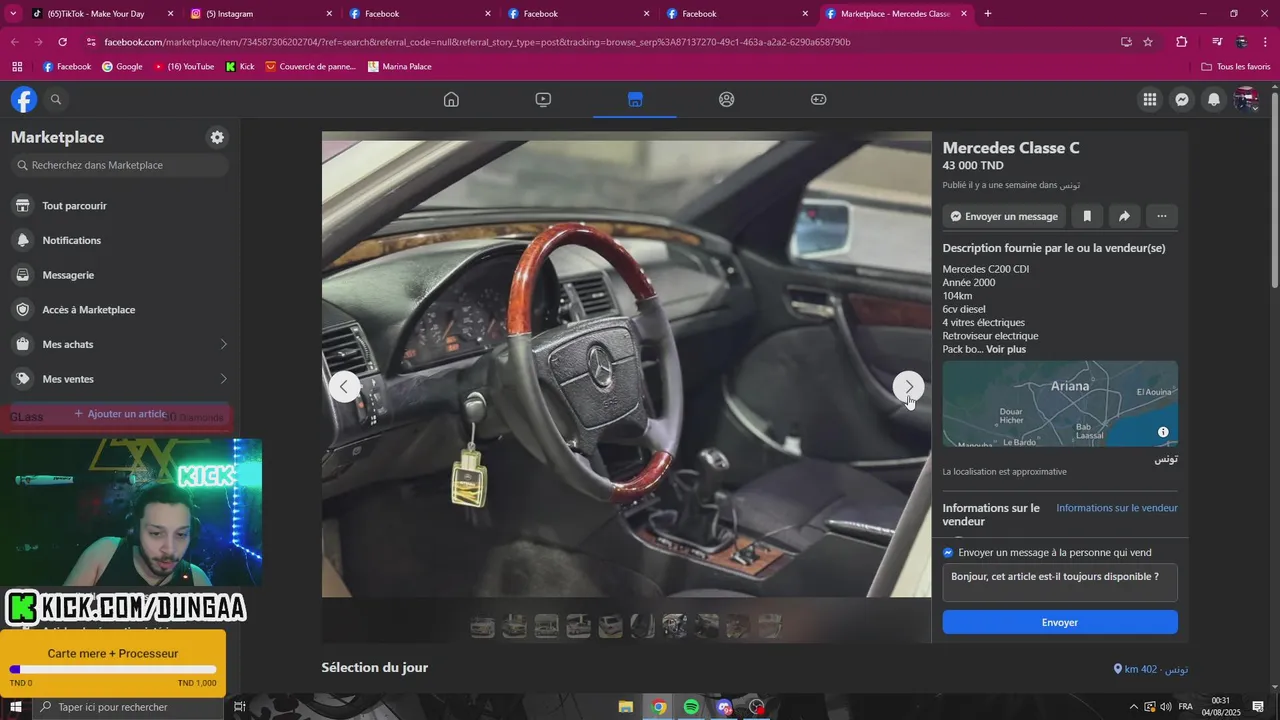Close the Instagram tab

pos(329,14)
